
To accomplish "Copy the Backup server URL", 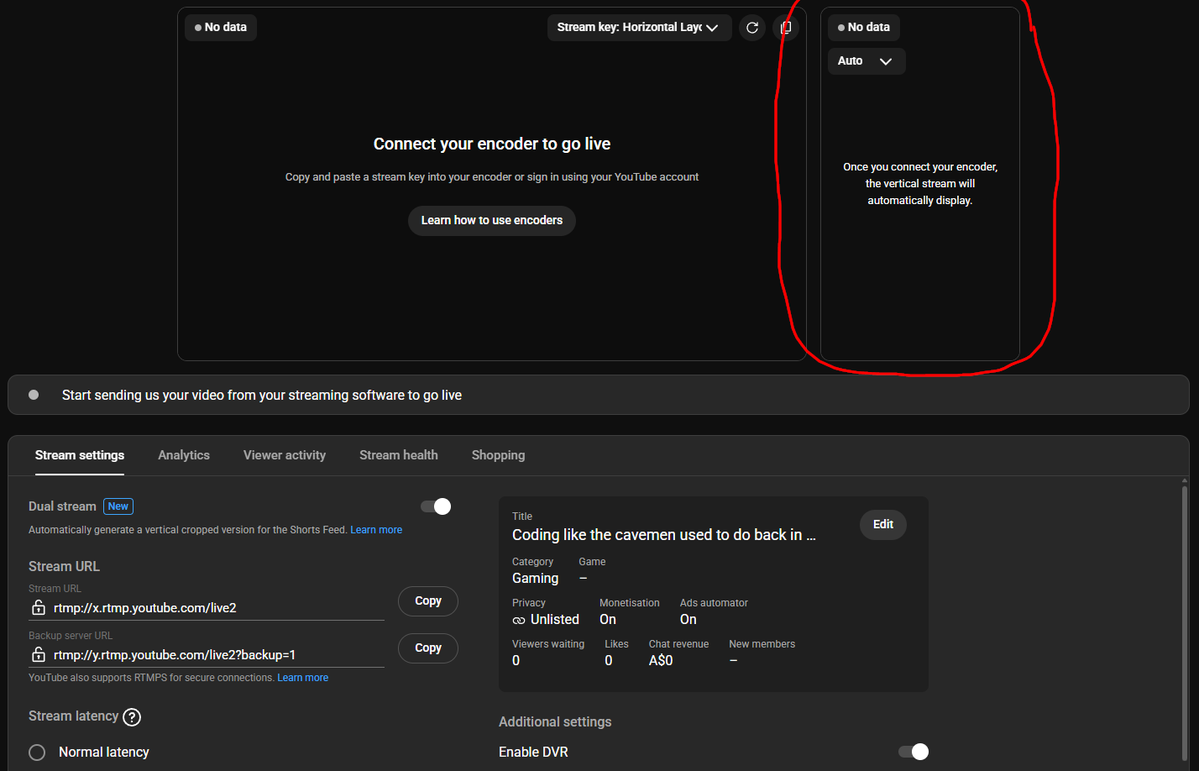I will pyautogui.click(x=428, y=648).
